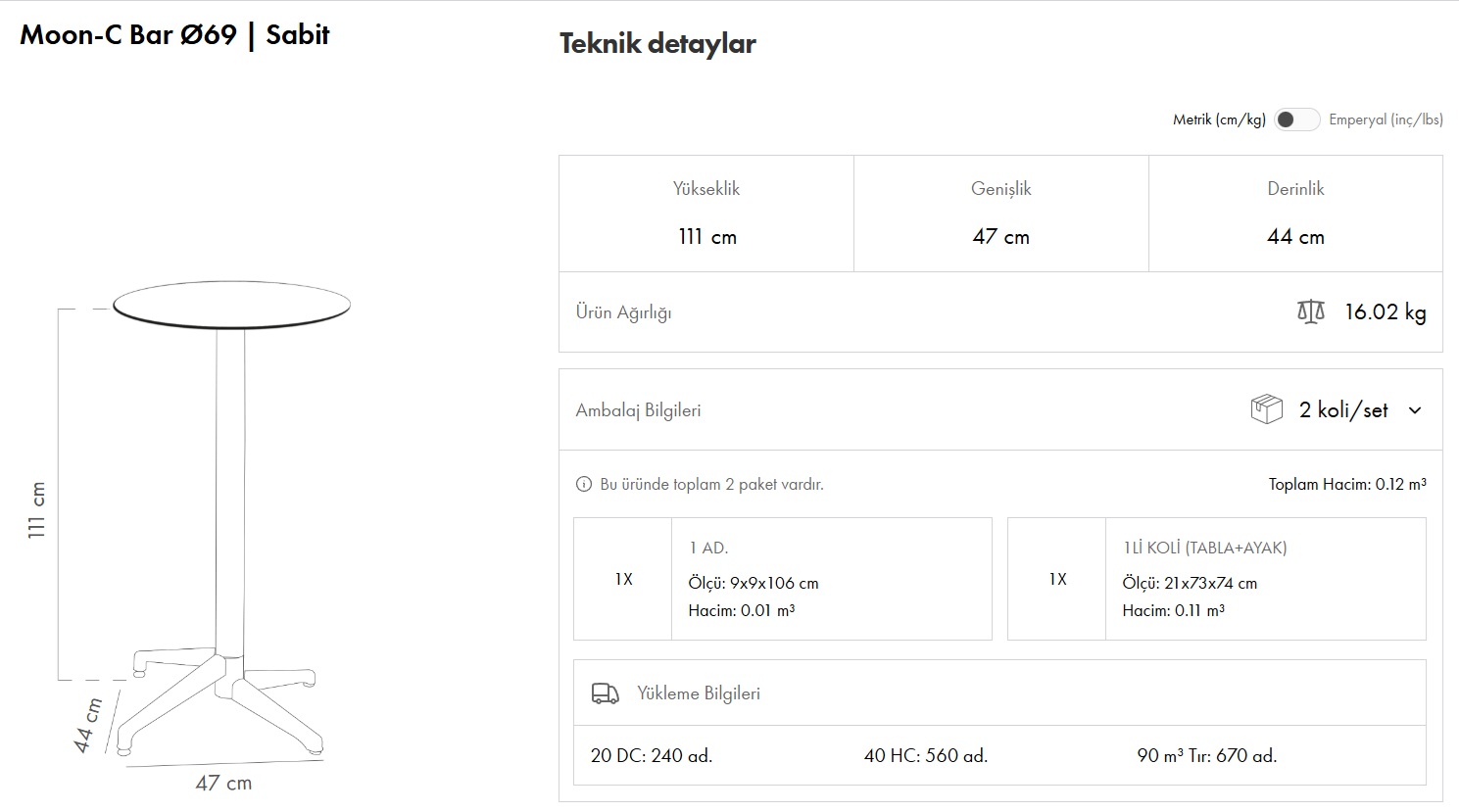Click the weighing scale icon beside 16.02 kg
The width and height of the screenshot is (1459, 812).
pyautogui.click(x=1310, y=312)
